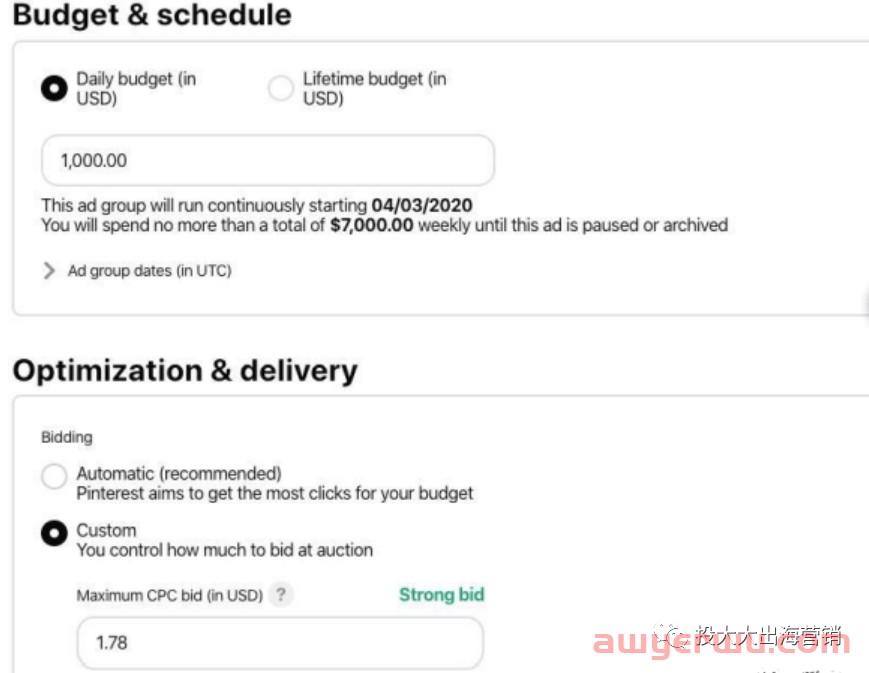The image size is (869, 673).
Task: Expand Ad group dates chevron
Action: (x=49, y=271)
